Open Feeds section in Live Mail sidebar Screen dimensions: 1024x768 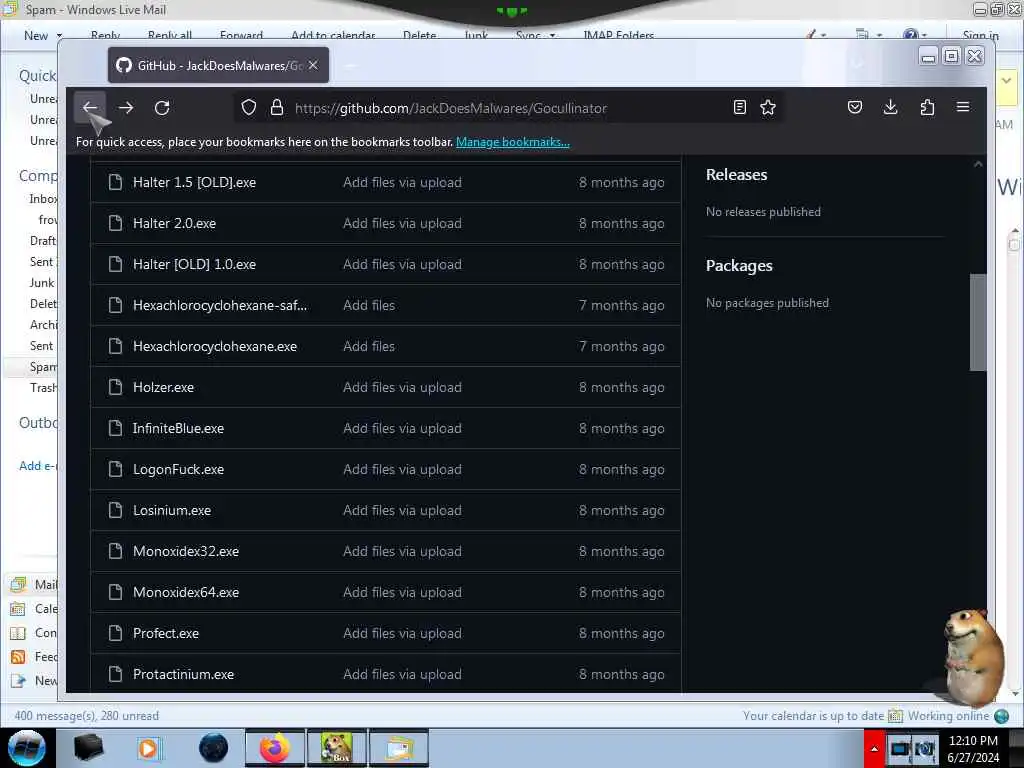34,657
